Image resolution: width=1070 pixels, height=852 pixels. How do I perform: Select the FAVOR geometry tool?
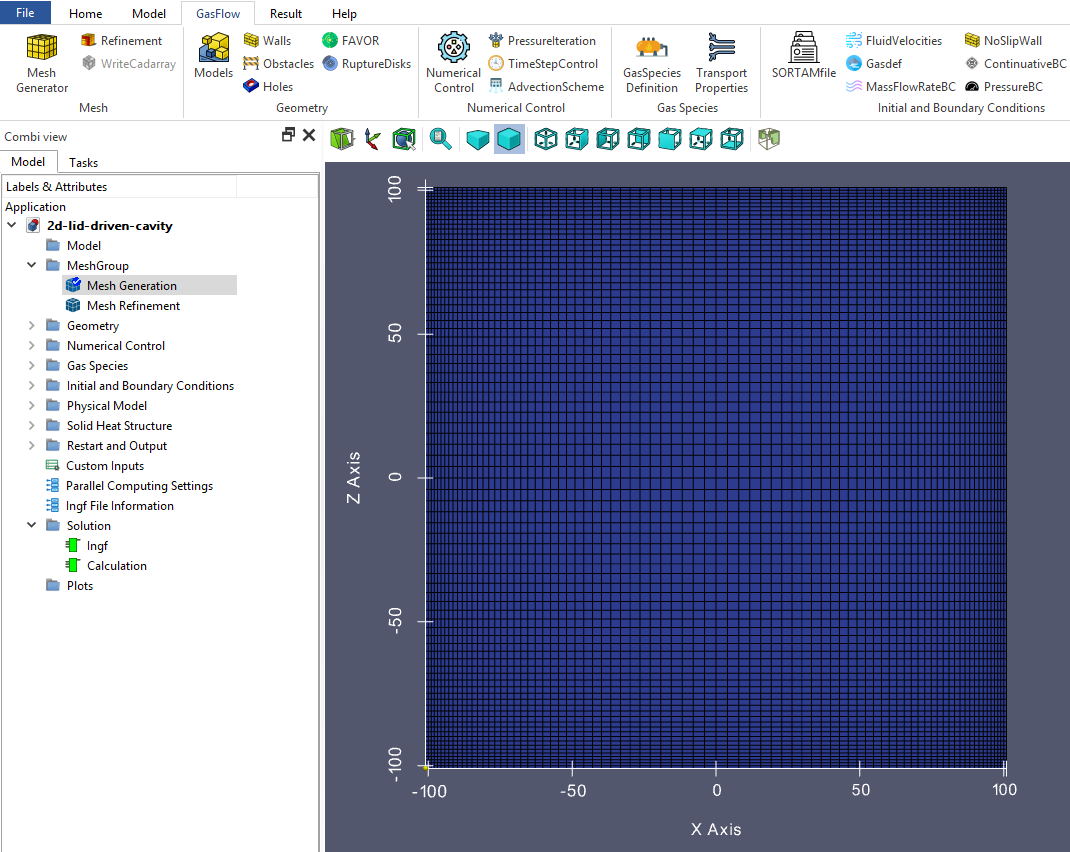[350, 41]
